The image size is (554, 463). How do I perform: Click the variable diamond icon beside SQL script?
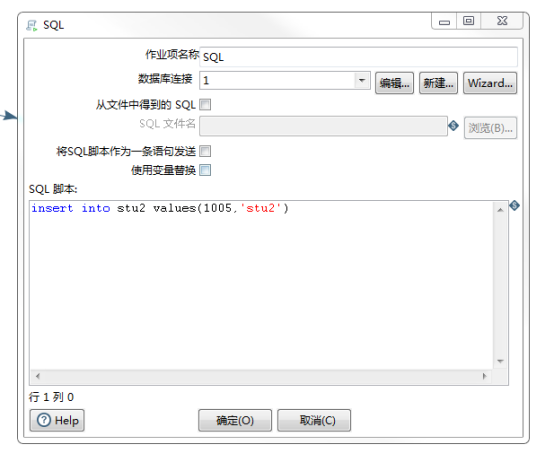click(x=514, y=205)
